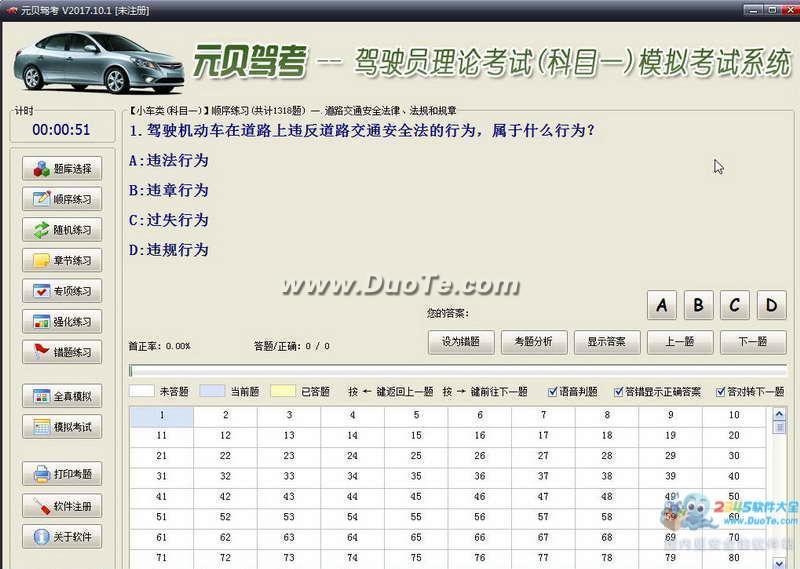
Task: Choose answer D button
Action: pyautogui.click(x=771, y=305)
